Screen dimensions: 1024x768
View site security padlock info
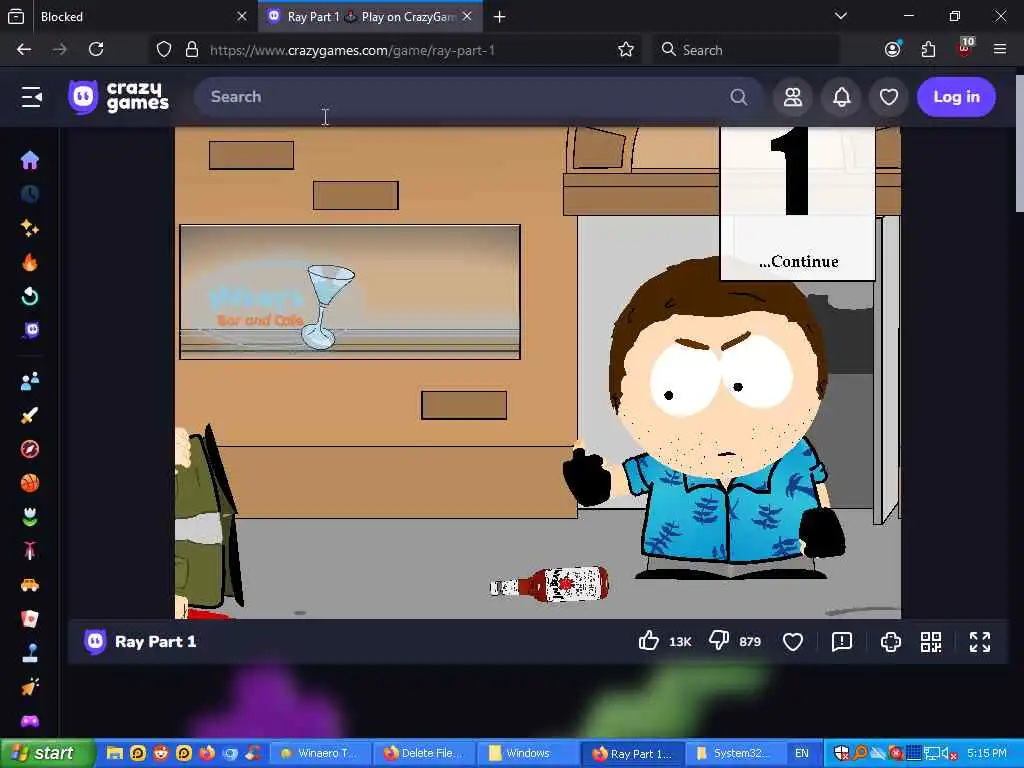[x=191, y=50]
